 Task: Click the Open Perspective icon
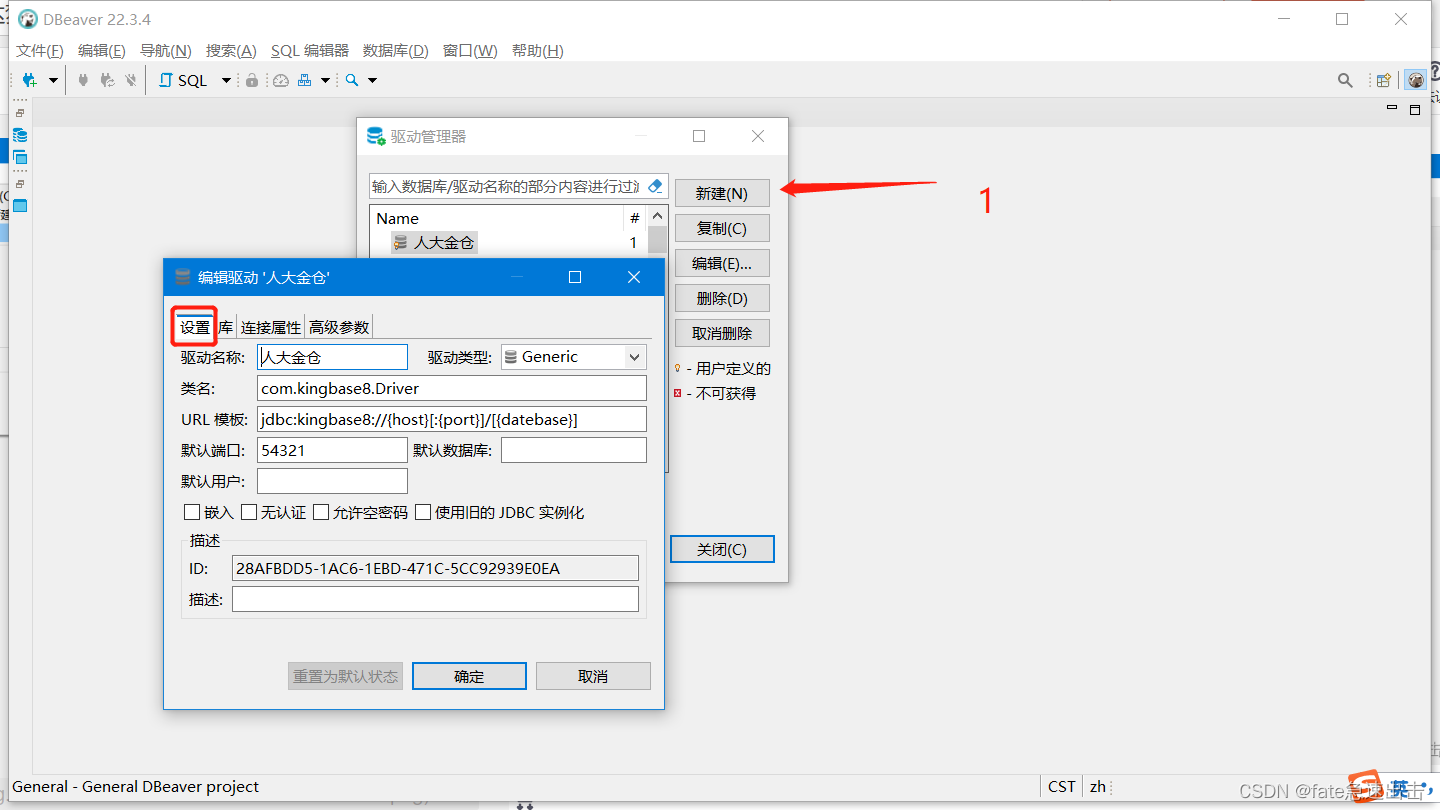point(1384,80)
